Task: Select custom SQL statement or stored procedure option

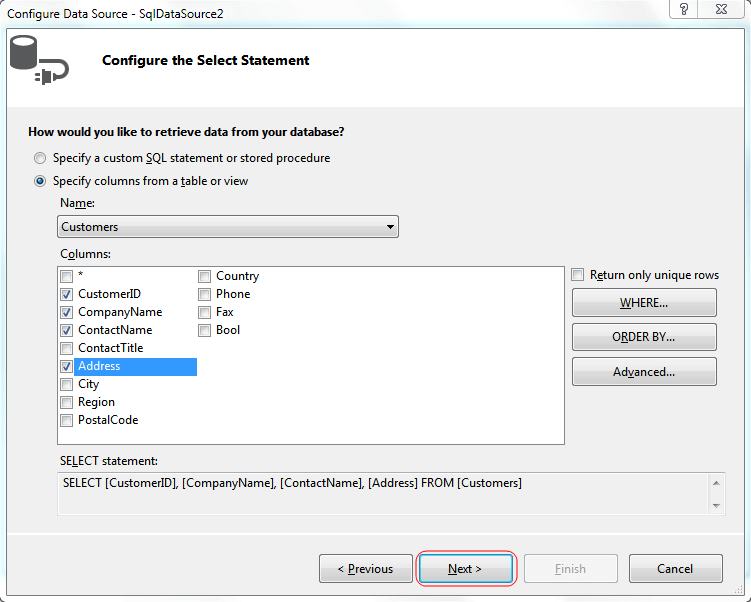Action: point(40,158)
